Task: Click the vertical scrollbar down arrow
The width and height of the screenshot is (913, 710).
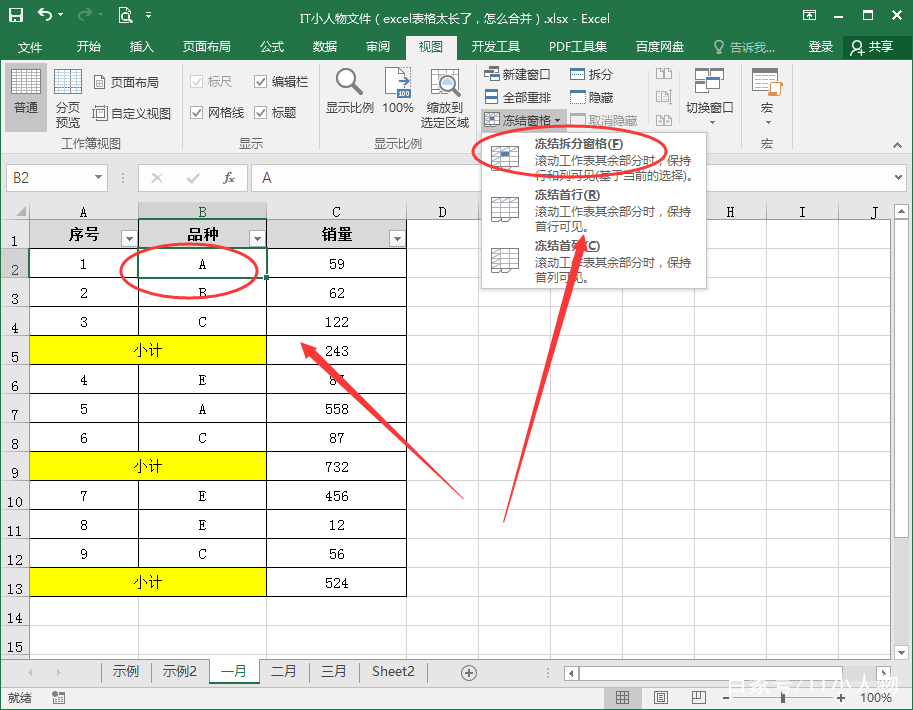Action: pos(901,652)
